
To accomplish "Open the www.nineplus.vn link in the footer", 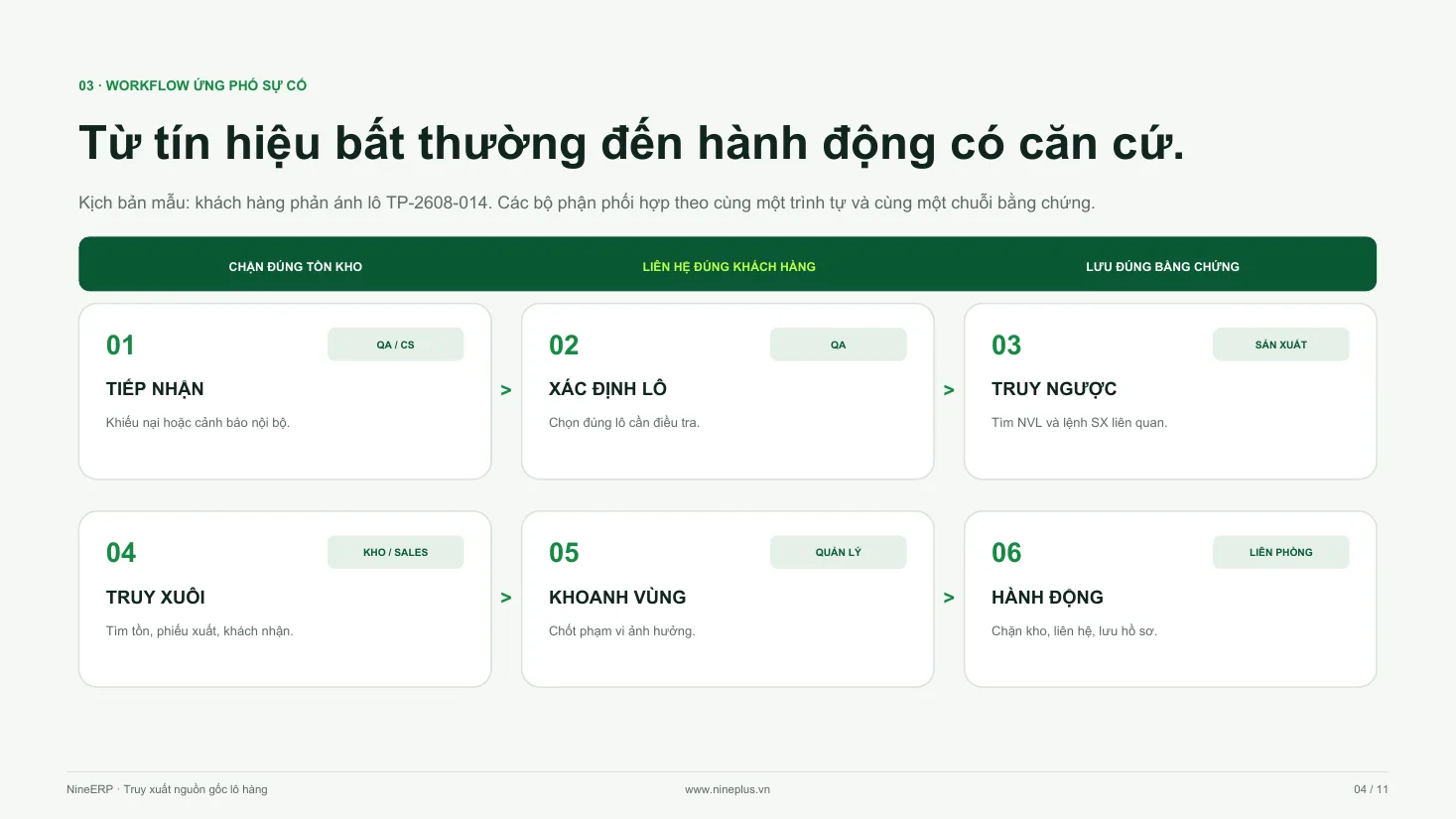I will point(728,790).
